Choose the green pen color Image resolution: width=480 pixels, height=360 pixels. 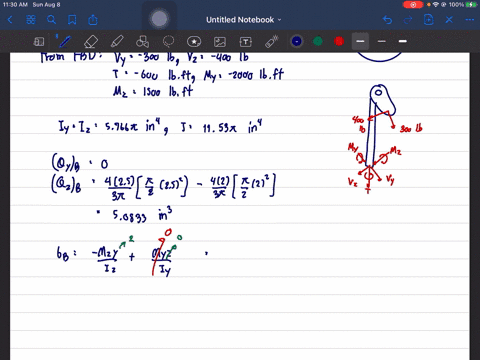click(x=318, y=41)
